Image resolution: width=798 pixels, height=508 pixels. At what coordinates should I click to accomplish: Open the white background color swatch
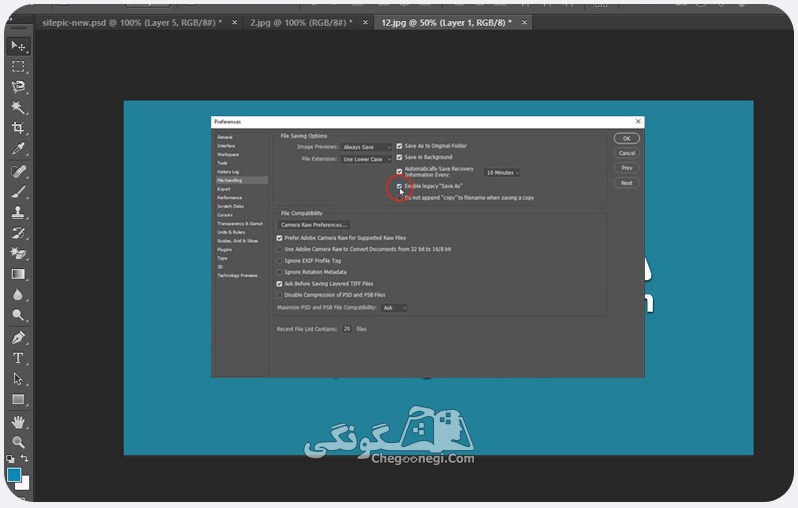(x=25, y=484)
